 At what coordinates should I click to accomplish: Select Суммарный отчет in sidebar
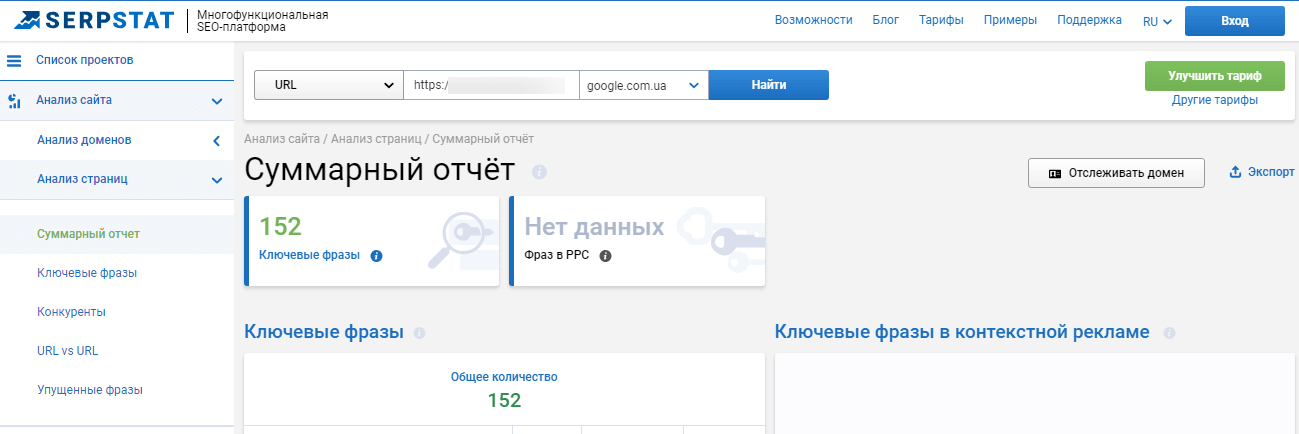click(x=88, y=234)
